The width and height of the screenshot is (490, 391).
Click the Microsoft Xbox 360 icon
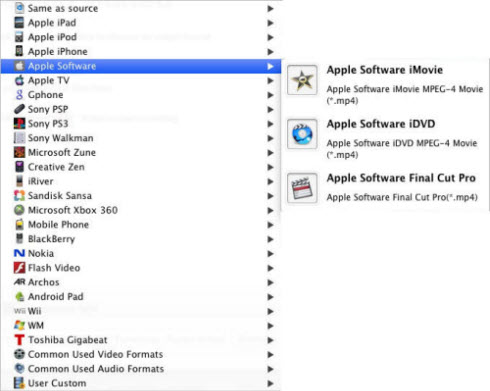(x=19, y=210)
